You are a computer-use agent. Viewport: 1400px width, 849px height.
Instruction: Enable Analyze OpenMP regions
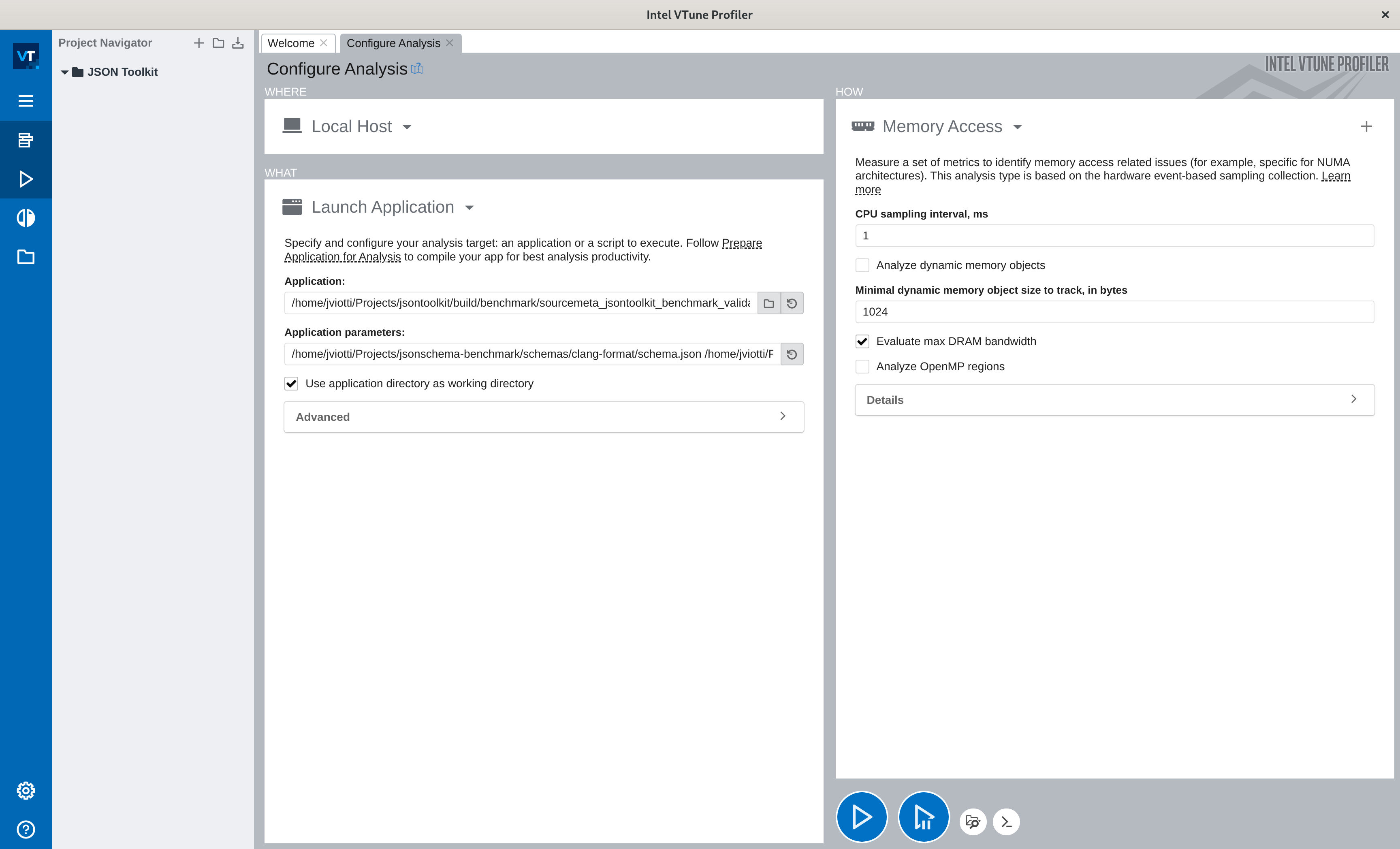coord(862,367)
